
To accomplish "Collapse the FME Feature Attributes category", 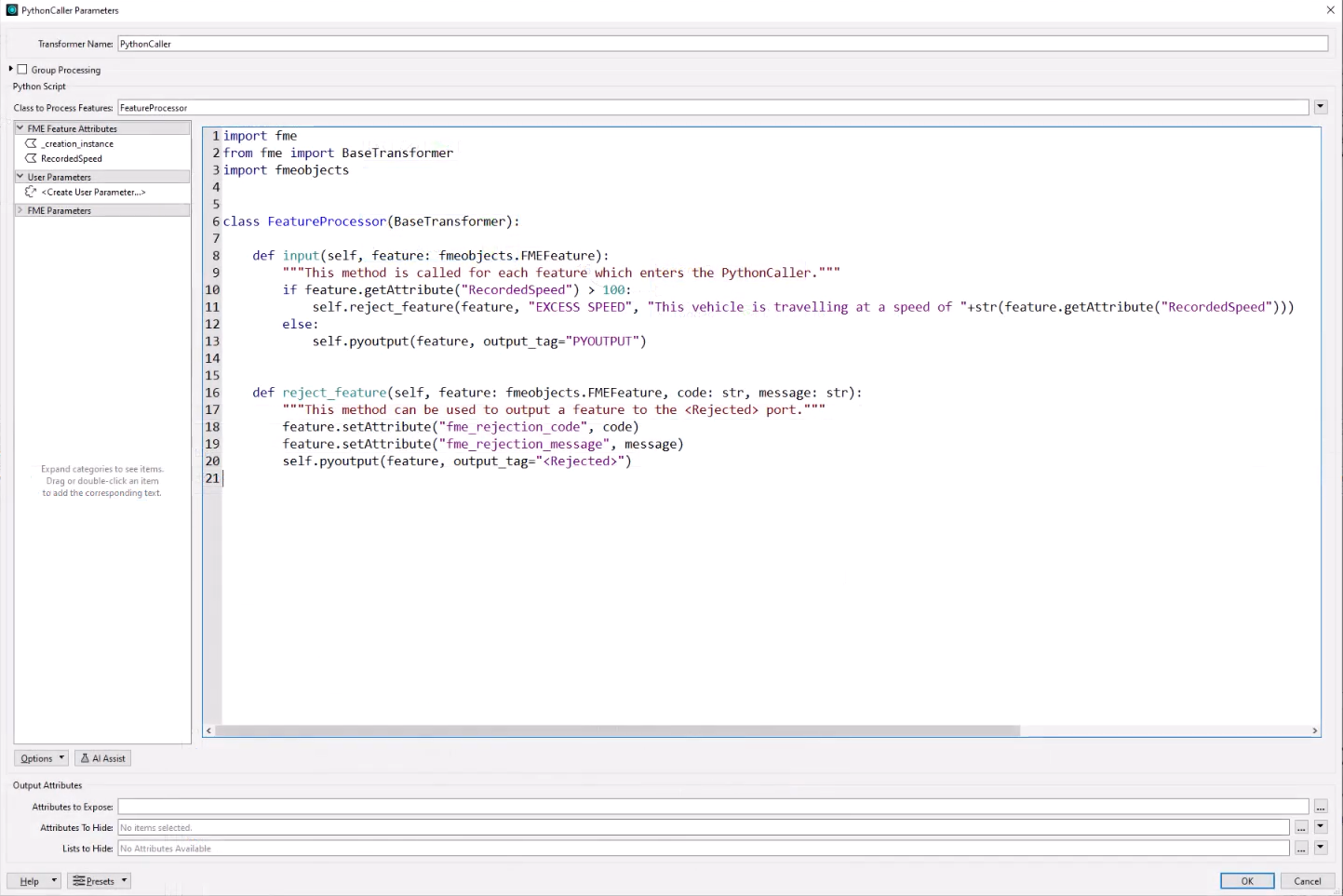I will coord(20,128).
